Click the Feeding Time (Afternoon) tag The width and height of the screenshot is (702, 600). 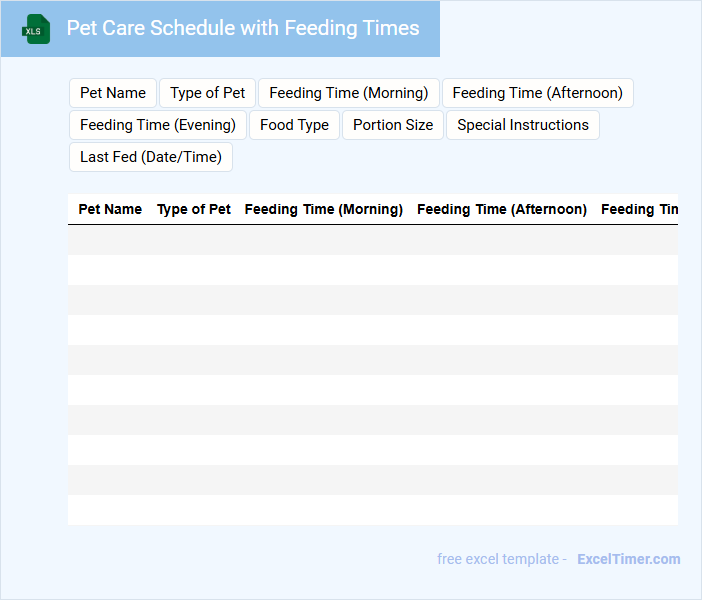(537, 93)
